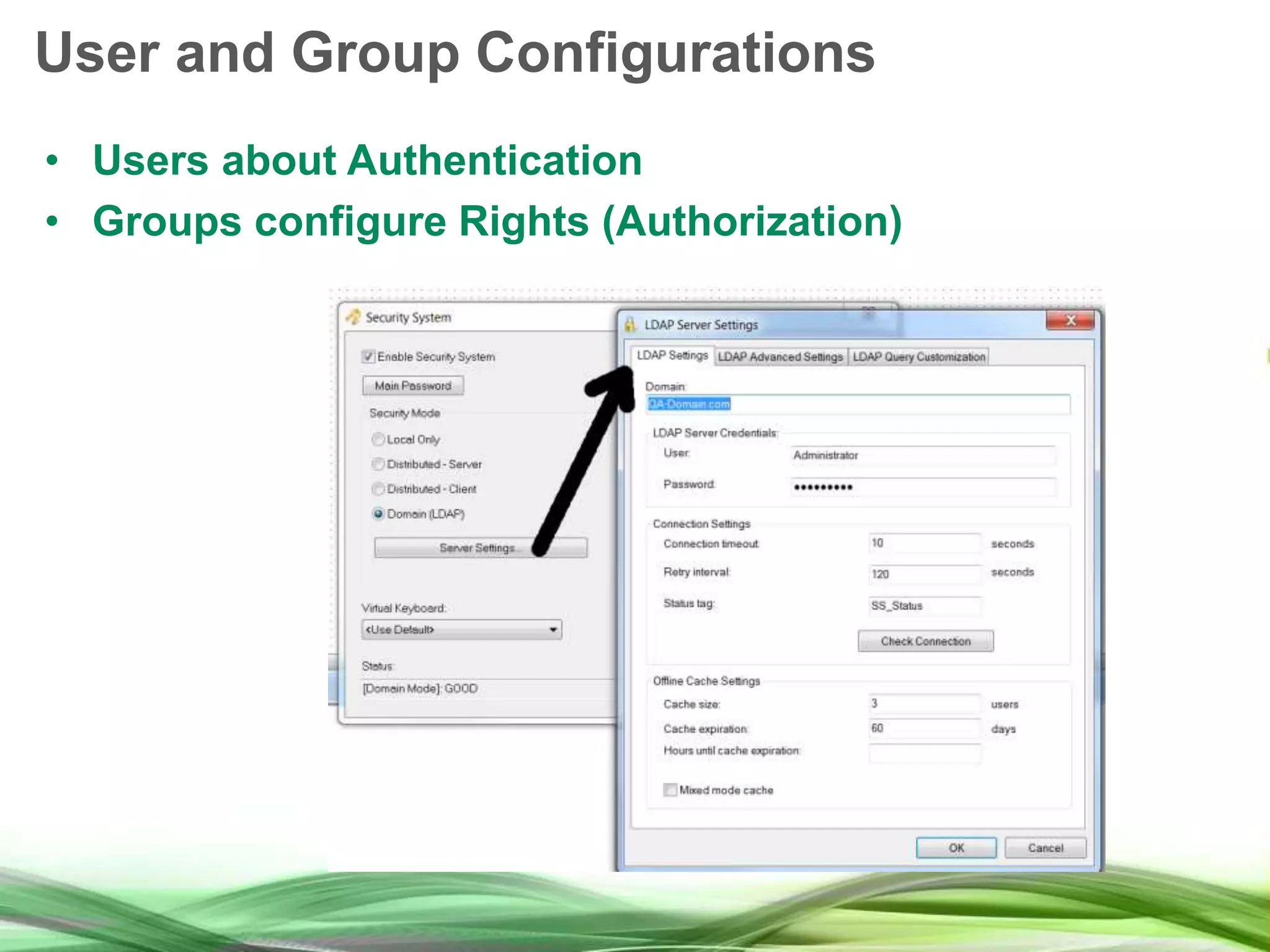1270x952 pixels.
Task: Click the Security System window key icon
Action: pyautogui.click(x=353, y=317)
